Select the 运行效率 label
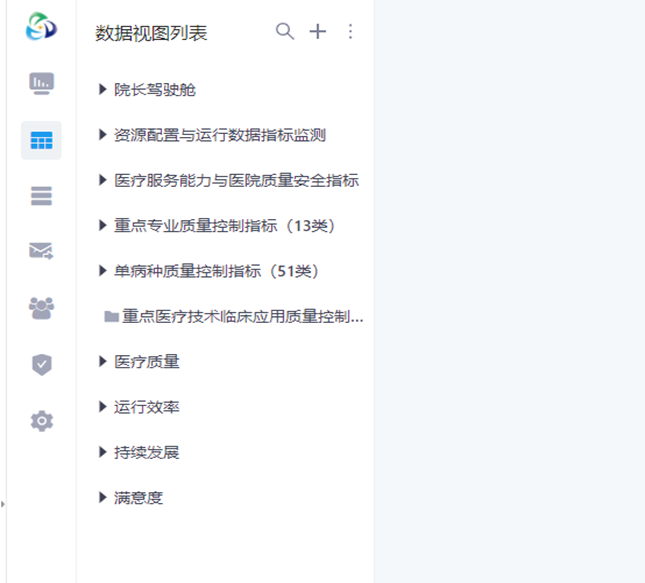The height and width of the screenshot is (583, 645). coord(146,407)
